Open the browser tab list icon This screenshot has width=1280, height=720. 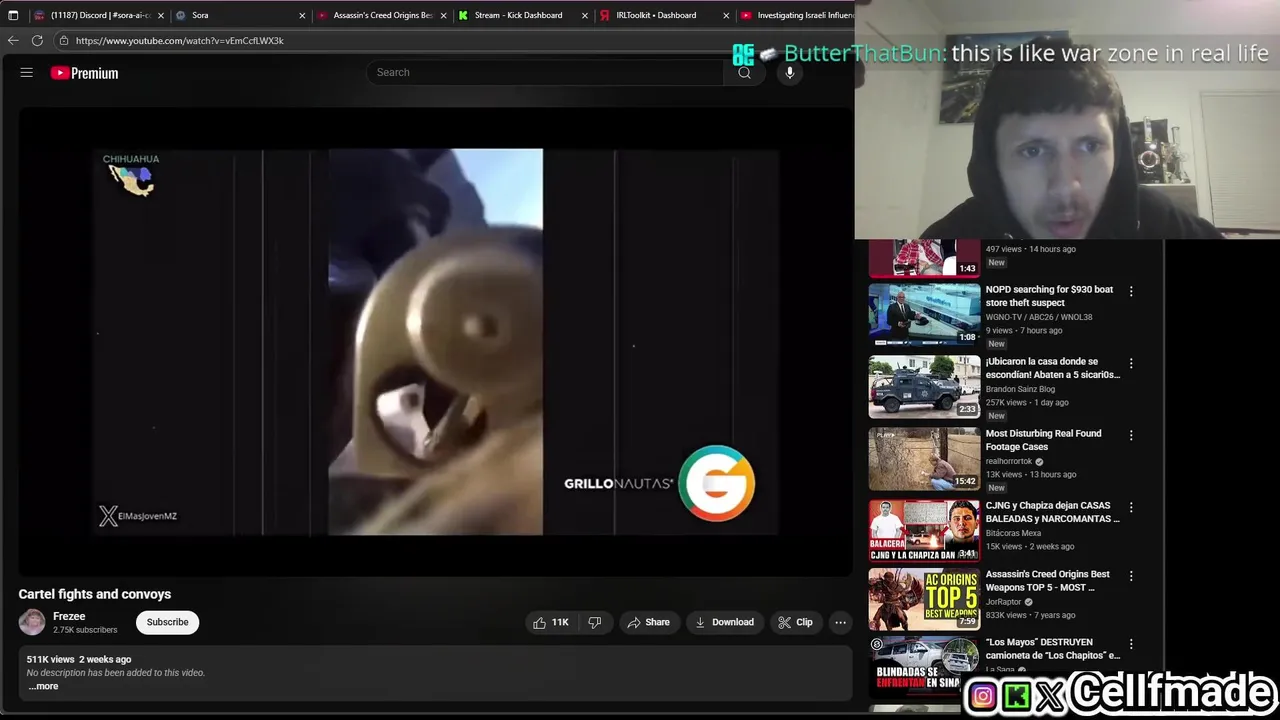click(x=13, y=15)
